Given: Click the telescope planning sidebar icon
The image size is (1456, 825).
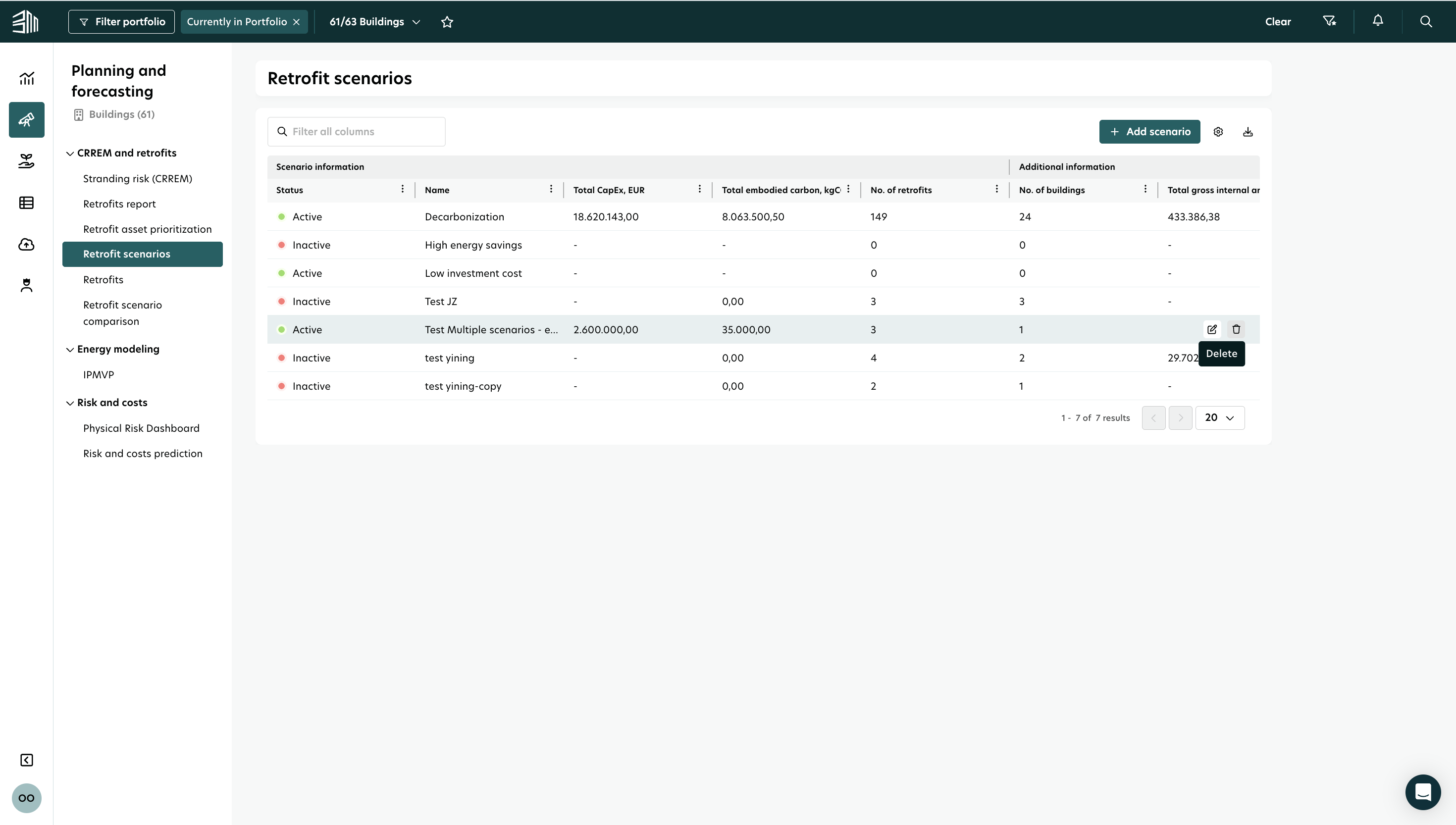Looking at the screenshot, I should pos(27,119).
